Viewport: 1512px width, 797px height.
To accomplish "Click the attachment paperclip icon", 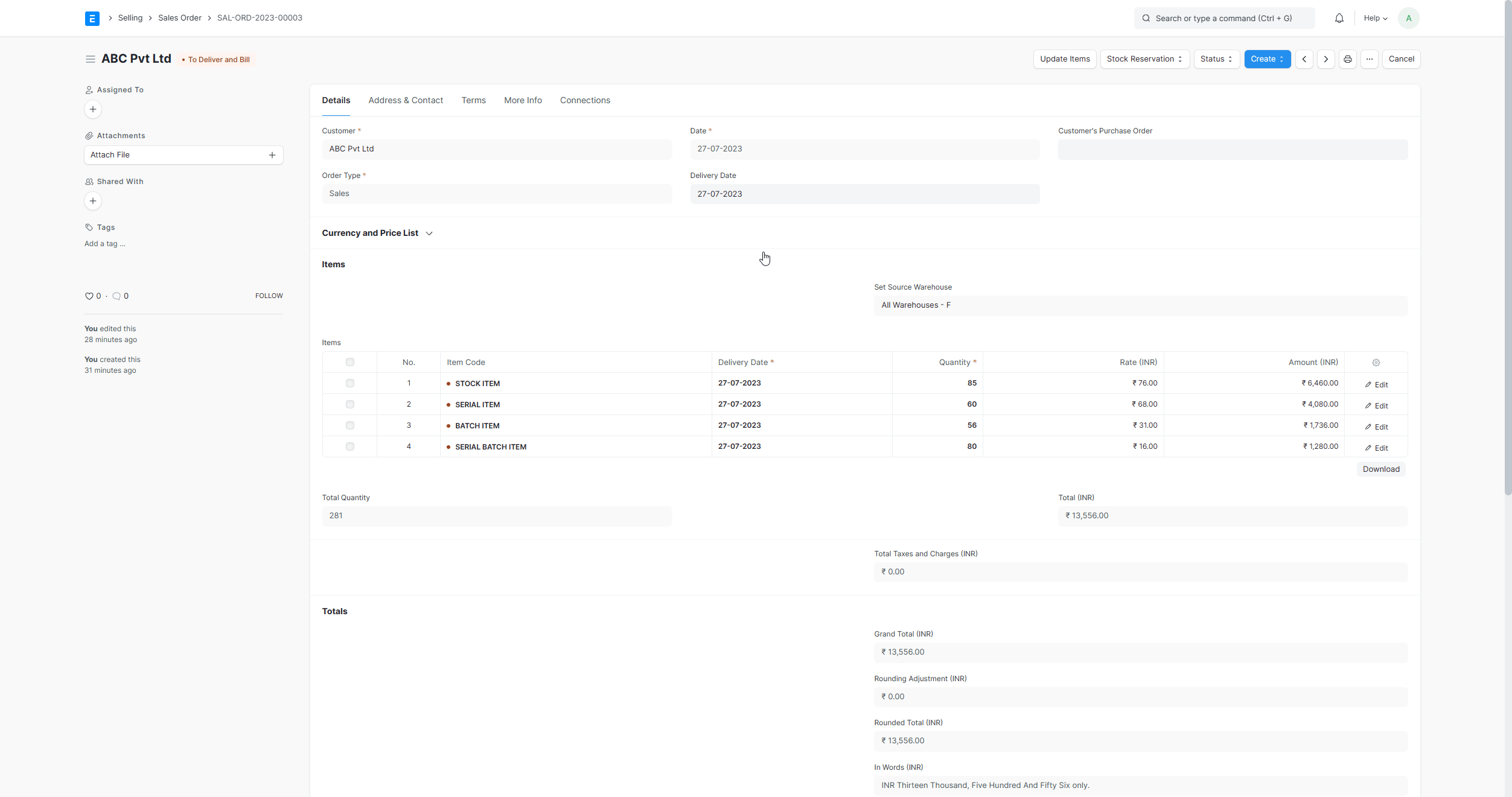I will (88, 135).
